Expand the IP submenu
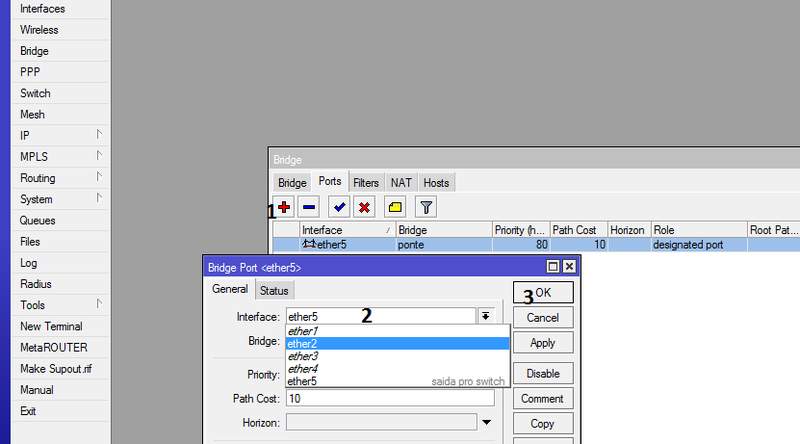Viewport: 800px width, 444px height. tap(99, 135)
